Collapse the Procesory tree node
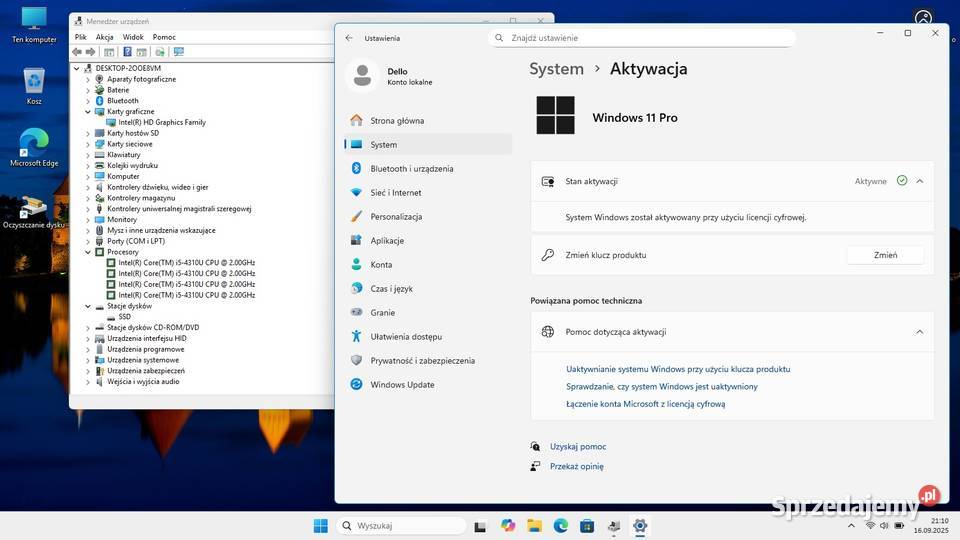Screen dimensions: 960x540 (x=88, y=252)
